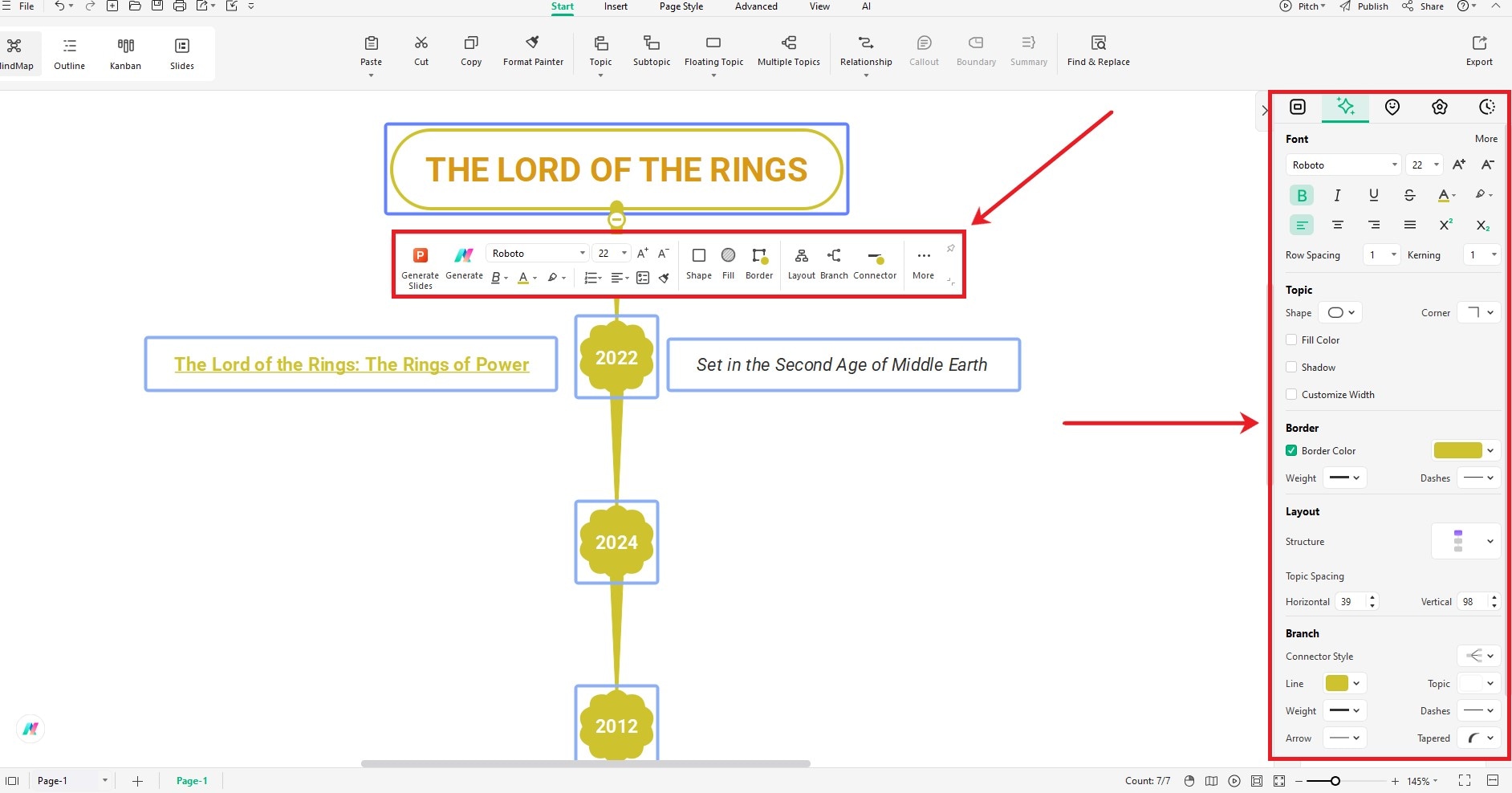Viewport: 1512px width, 793px height.
Task: Open the Roboto font dropdown in the right panel
Action: [x=1343, y=165]
